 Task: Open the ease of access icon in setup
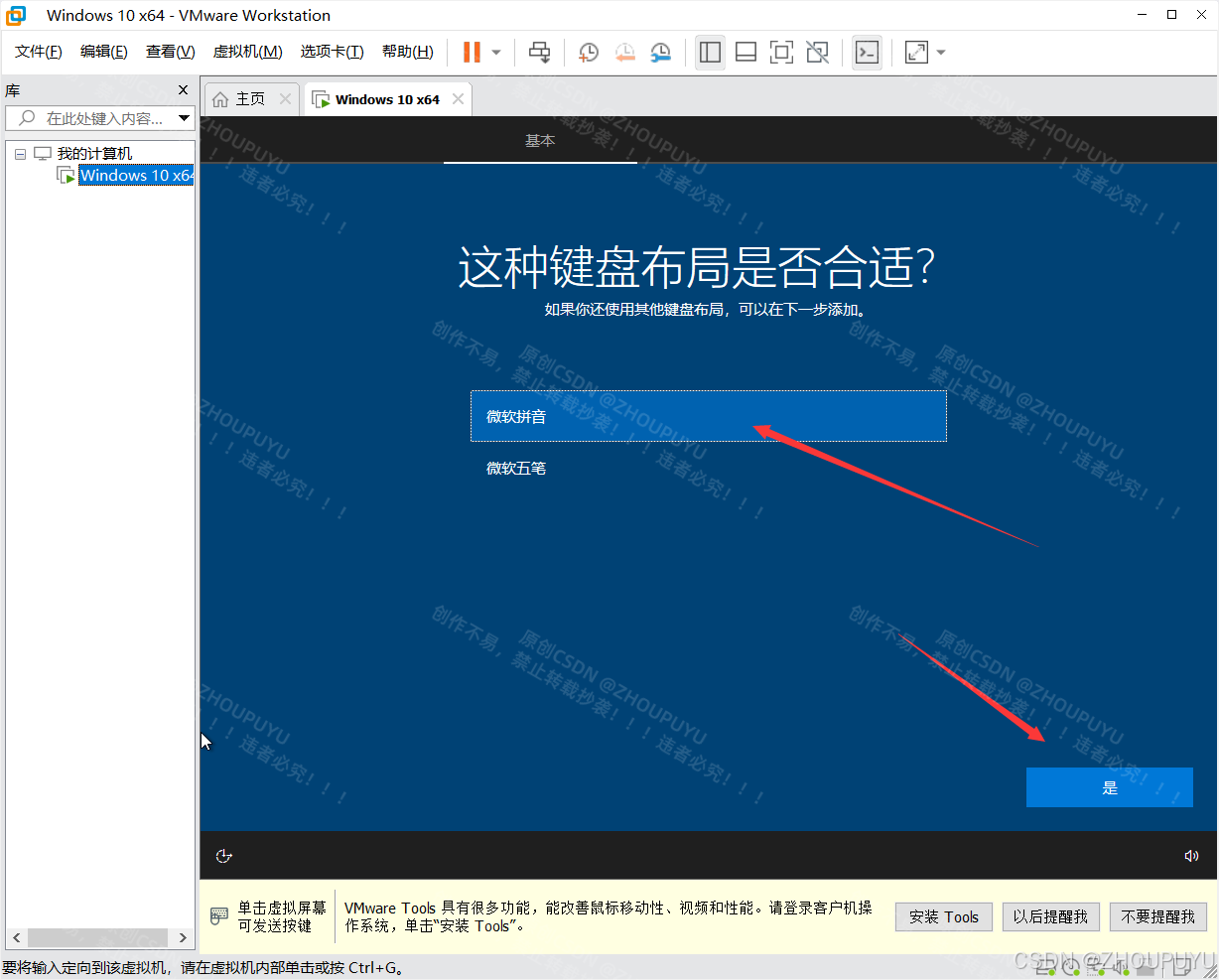pyautogui.click(x=224, y=856)
